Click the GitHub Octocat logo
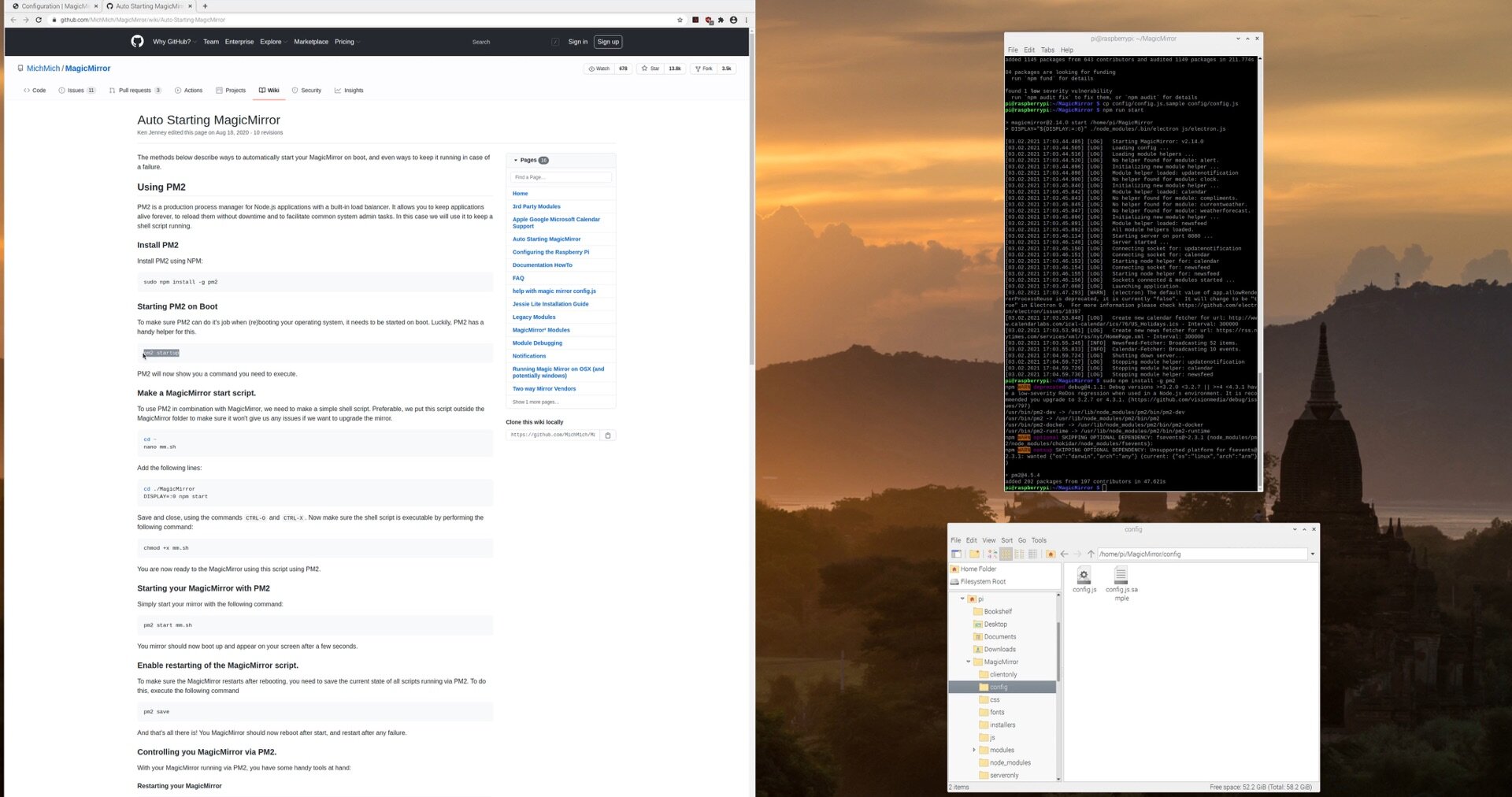Screen dimensions: 1512x797 [137, 41]
